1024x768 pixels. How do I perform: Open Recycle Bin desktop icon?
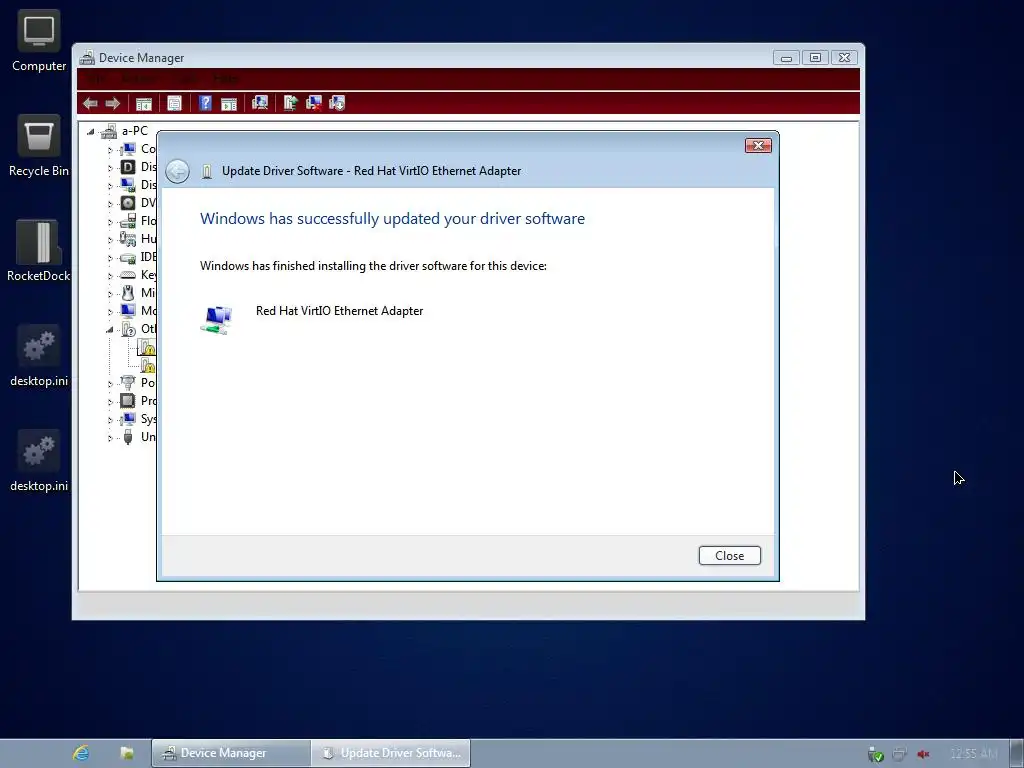pyautogui.click(x=39, y=146)
